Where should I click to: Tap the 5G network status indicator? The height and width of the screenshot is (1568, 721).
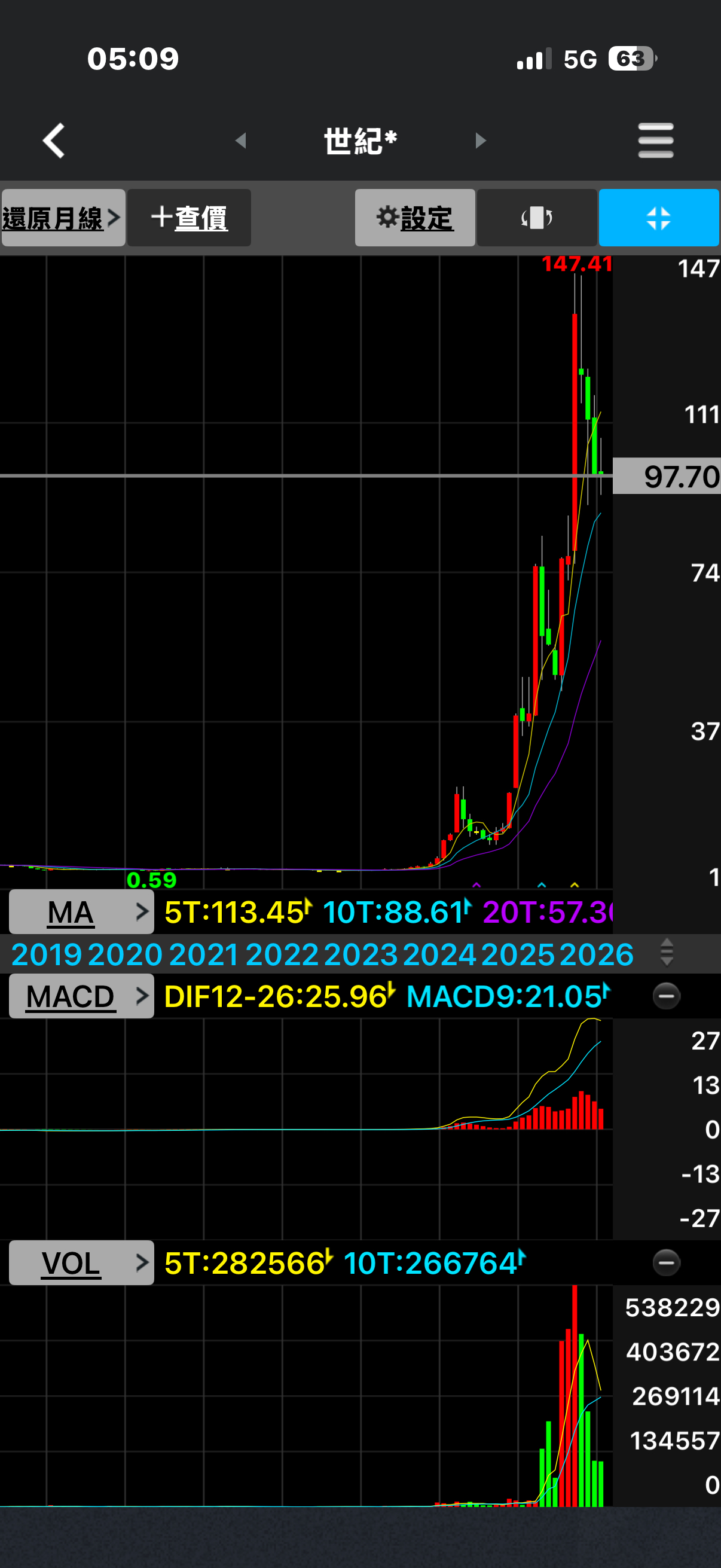(580, 59)
